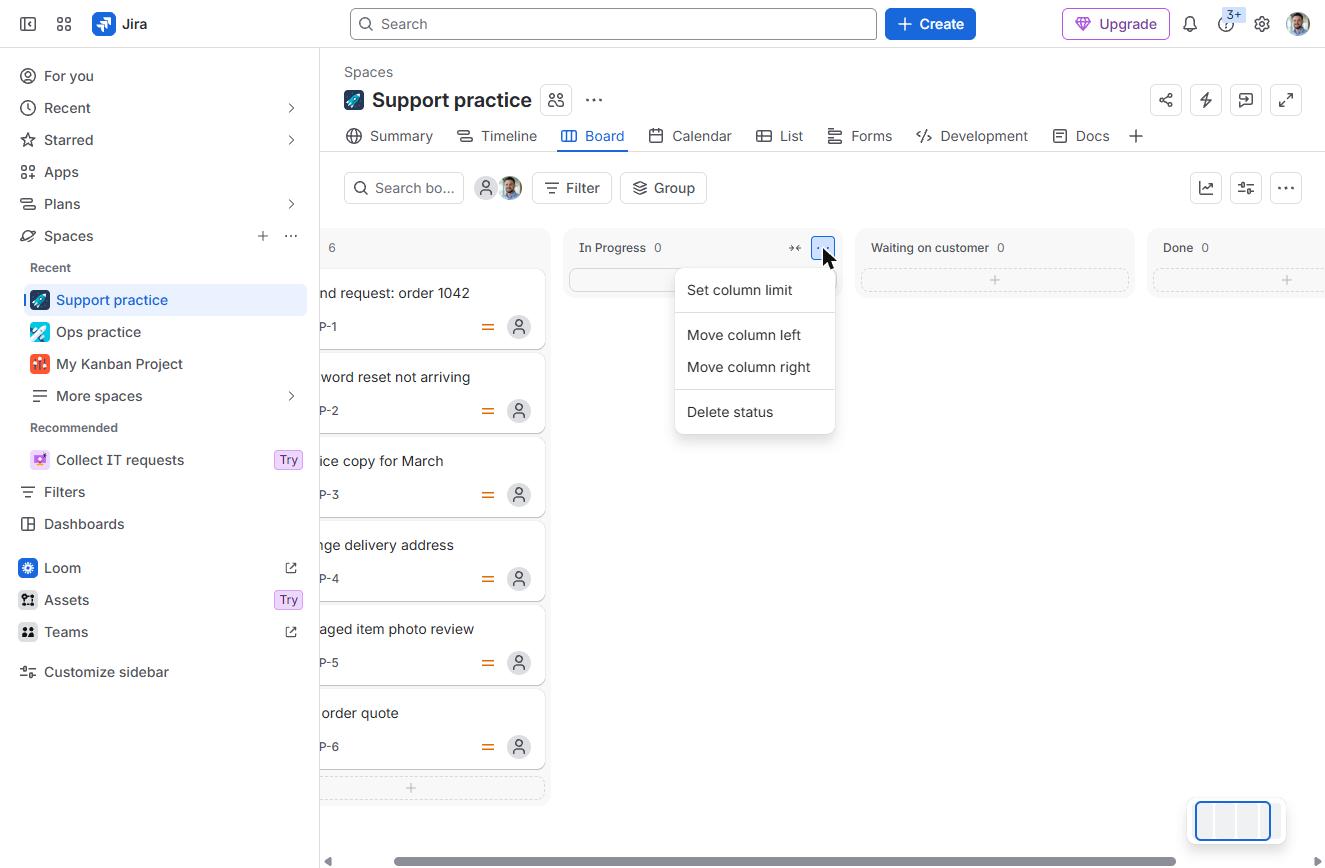Create issue in Waiting on customer column
The image size is (1325, 868).
pyautogui.click(x=995, y=280)
